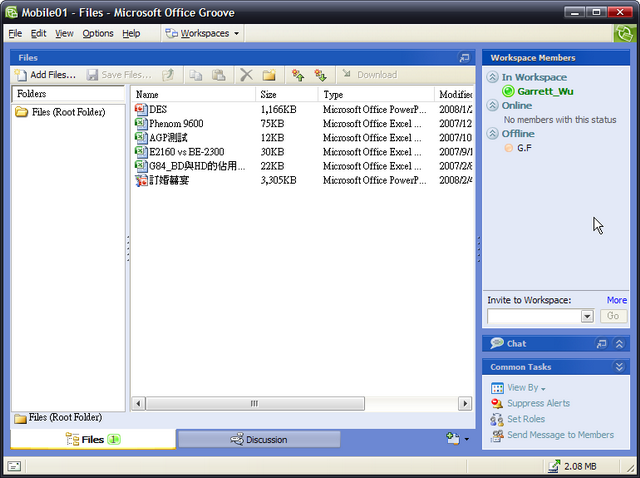Open the View By dropdown

pyautogui.click(x=518, y=387)
